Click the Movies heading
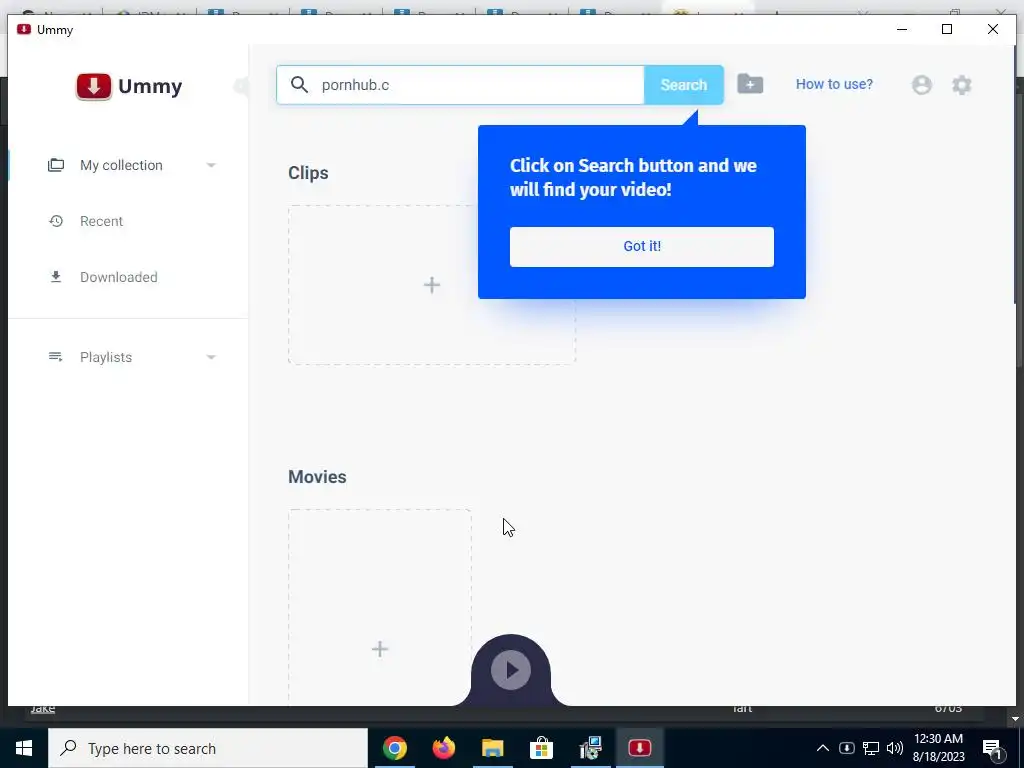The image size is (1024, 768). pos(317,477)
